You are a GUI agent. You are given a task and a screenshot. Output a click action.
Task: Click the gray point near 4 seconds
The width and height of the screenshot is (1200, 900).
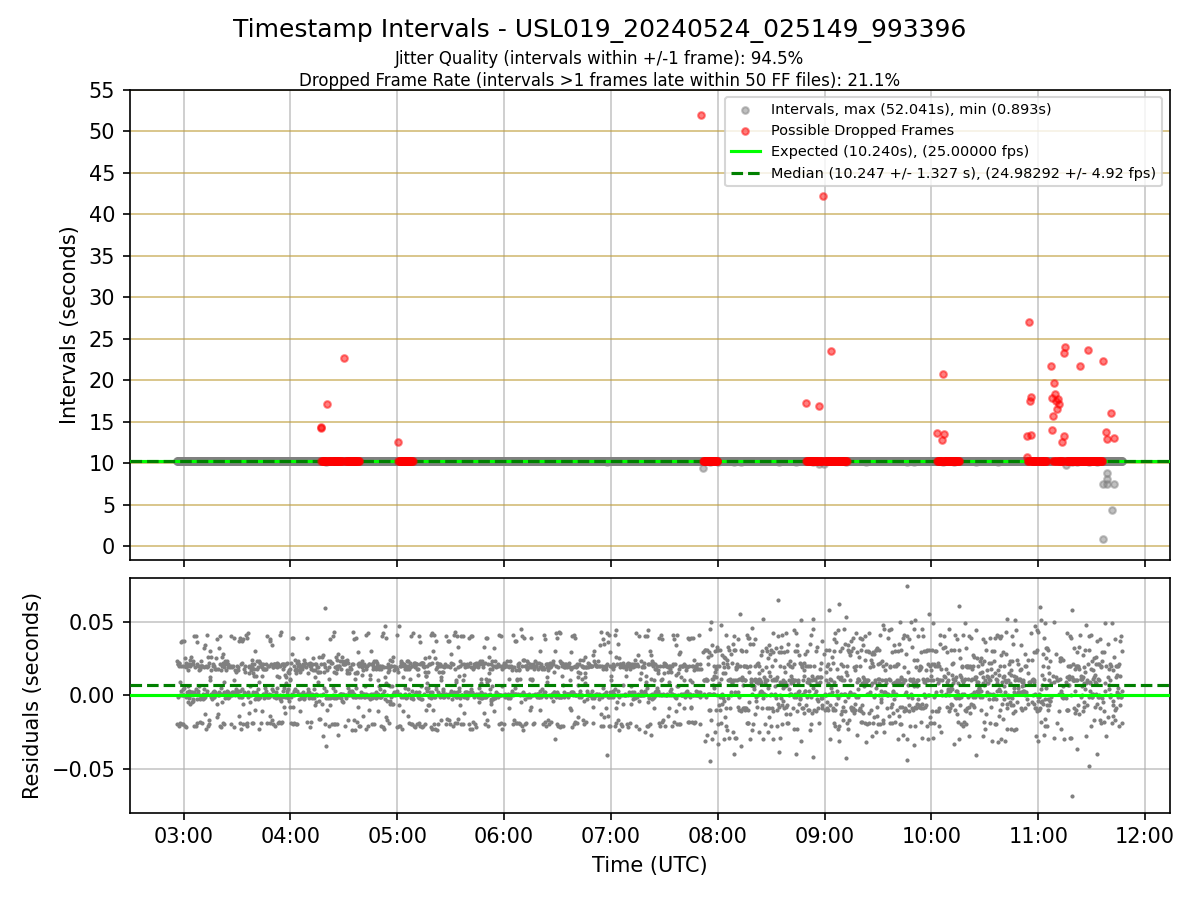1112,510
